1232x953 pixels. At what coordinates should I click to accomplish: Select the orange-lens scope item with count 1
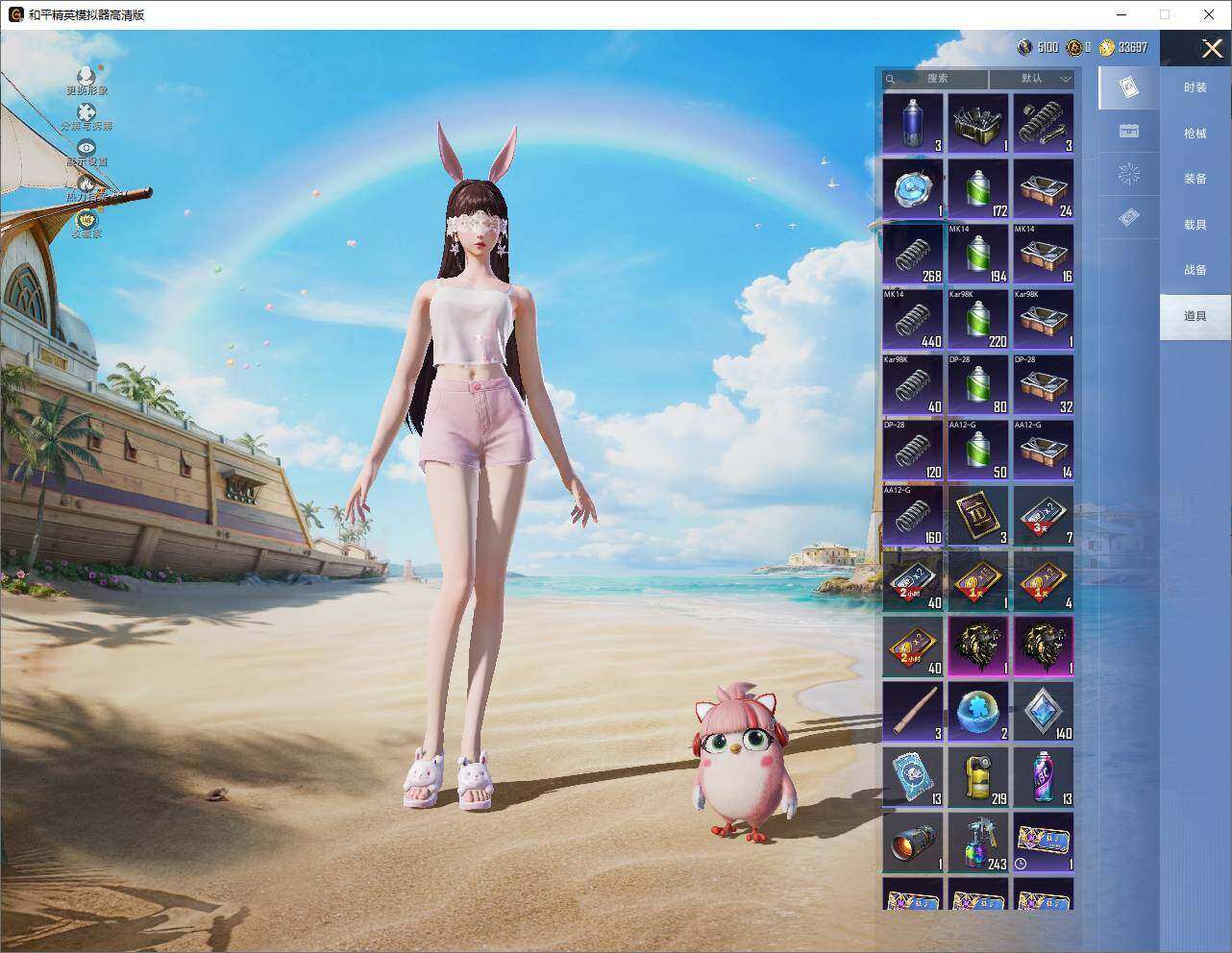click(x=913, y=843)
